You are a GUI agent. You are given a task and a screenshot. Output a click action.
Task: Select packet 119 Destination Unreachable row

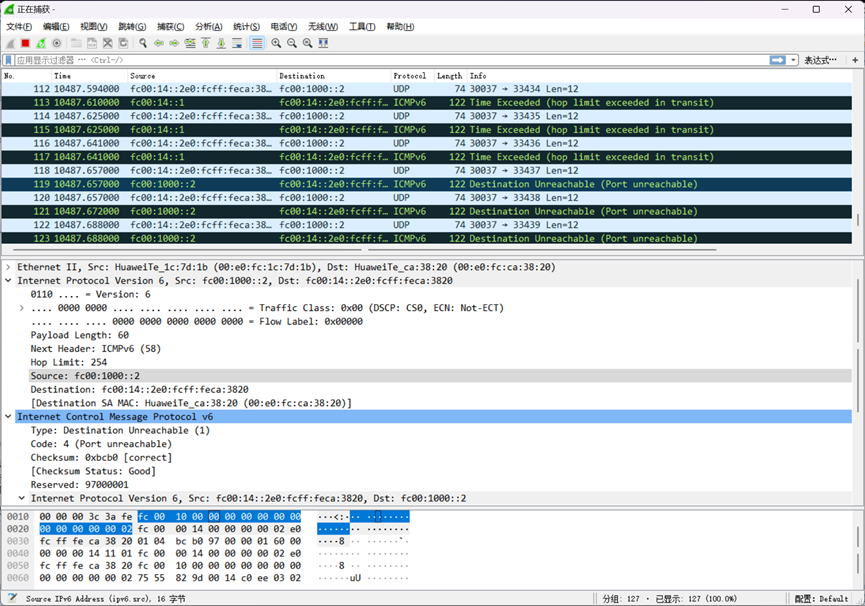coord(426,184)
